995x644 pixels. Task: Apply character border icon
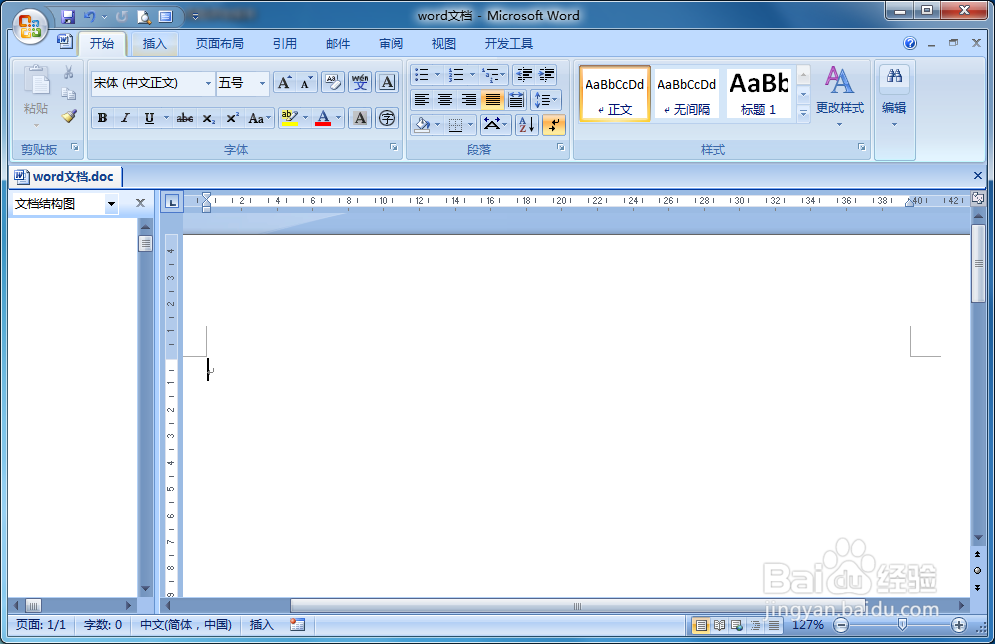[x=387, y=82]
